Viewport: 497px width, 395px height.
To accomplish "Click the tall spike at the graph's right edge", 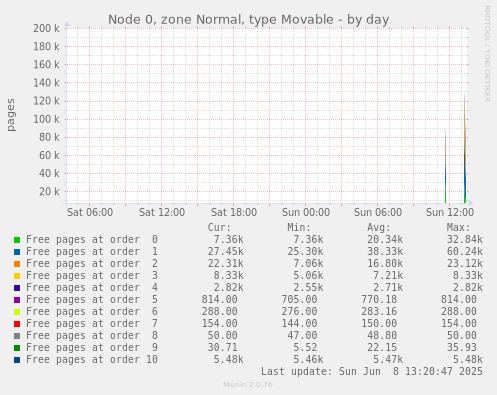I will [x=465, y=147].
